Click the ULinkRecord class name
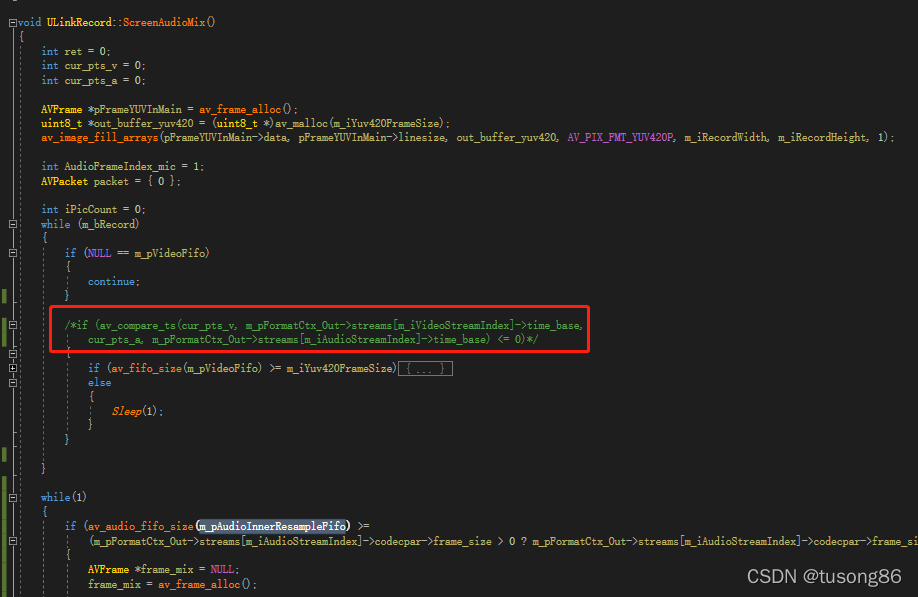The image size is (918, 597). tap(79, 22)
